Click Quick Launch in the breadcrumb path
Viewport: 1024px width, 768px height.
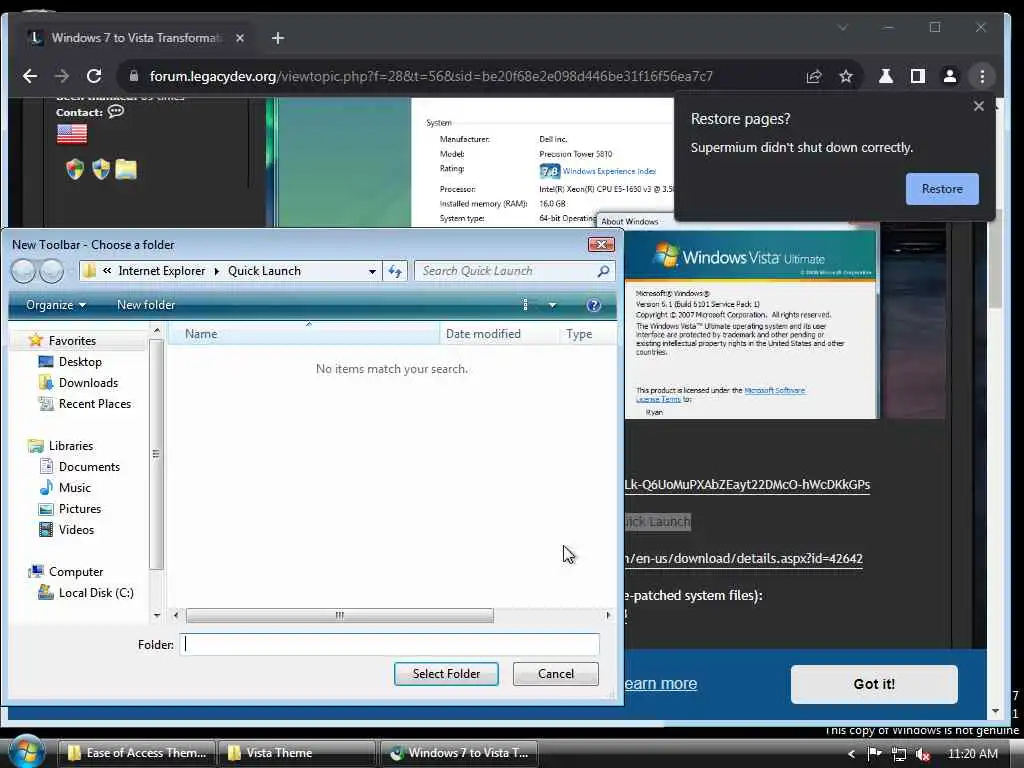click(x=264, y=271)
